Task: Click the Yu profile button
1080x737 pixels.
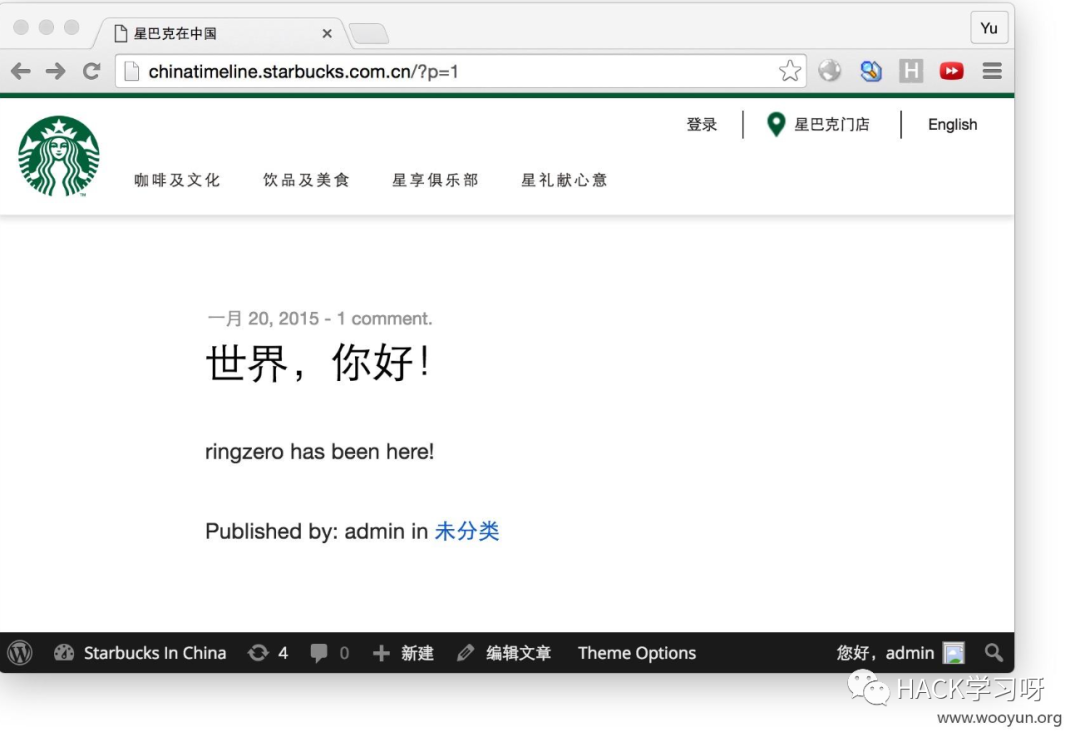Action: [x=989, y=28]
